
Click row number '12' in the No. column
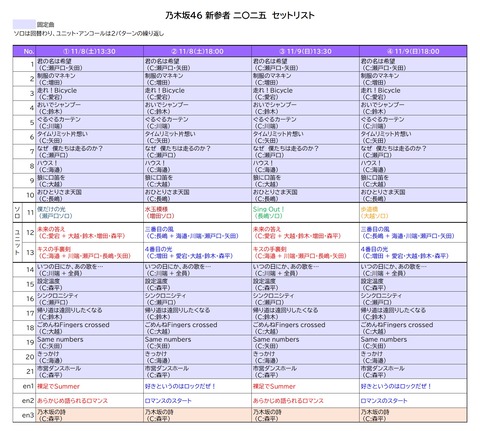click(x=30, y=232)
